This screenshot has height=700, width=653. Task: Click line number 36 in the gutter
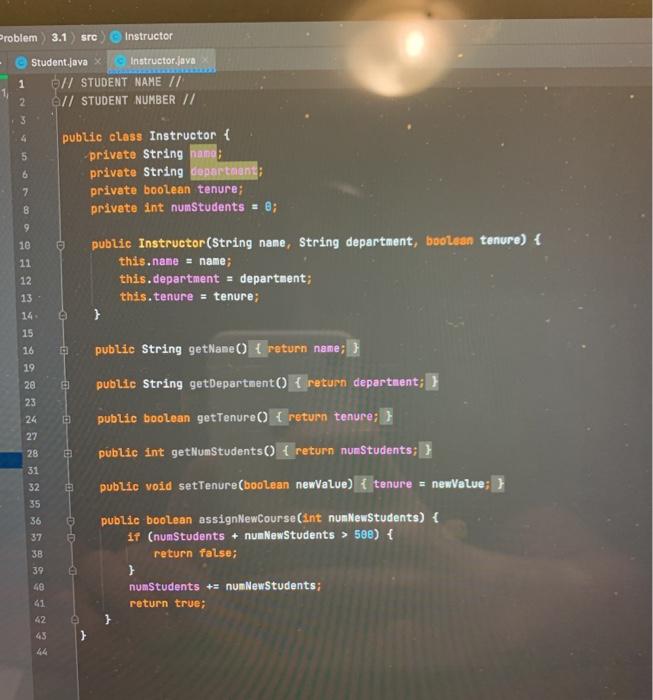click(35, 521)
